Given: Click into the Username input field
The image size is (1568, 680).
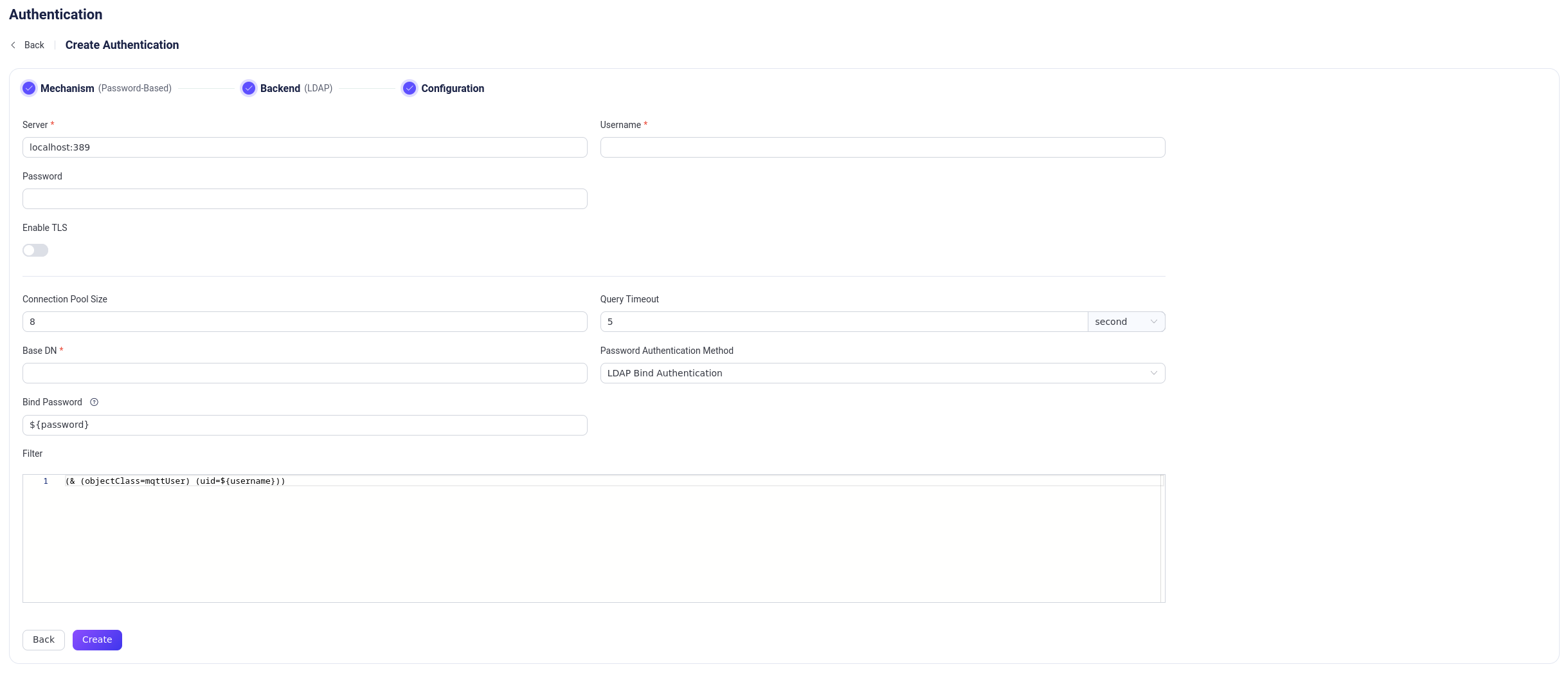Looking at the screenshot, I should (882, 147).
